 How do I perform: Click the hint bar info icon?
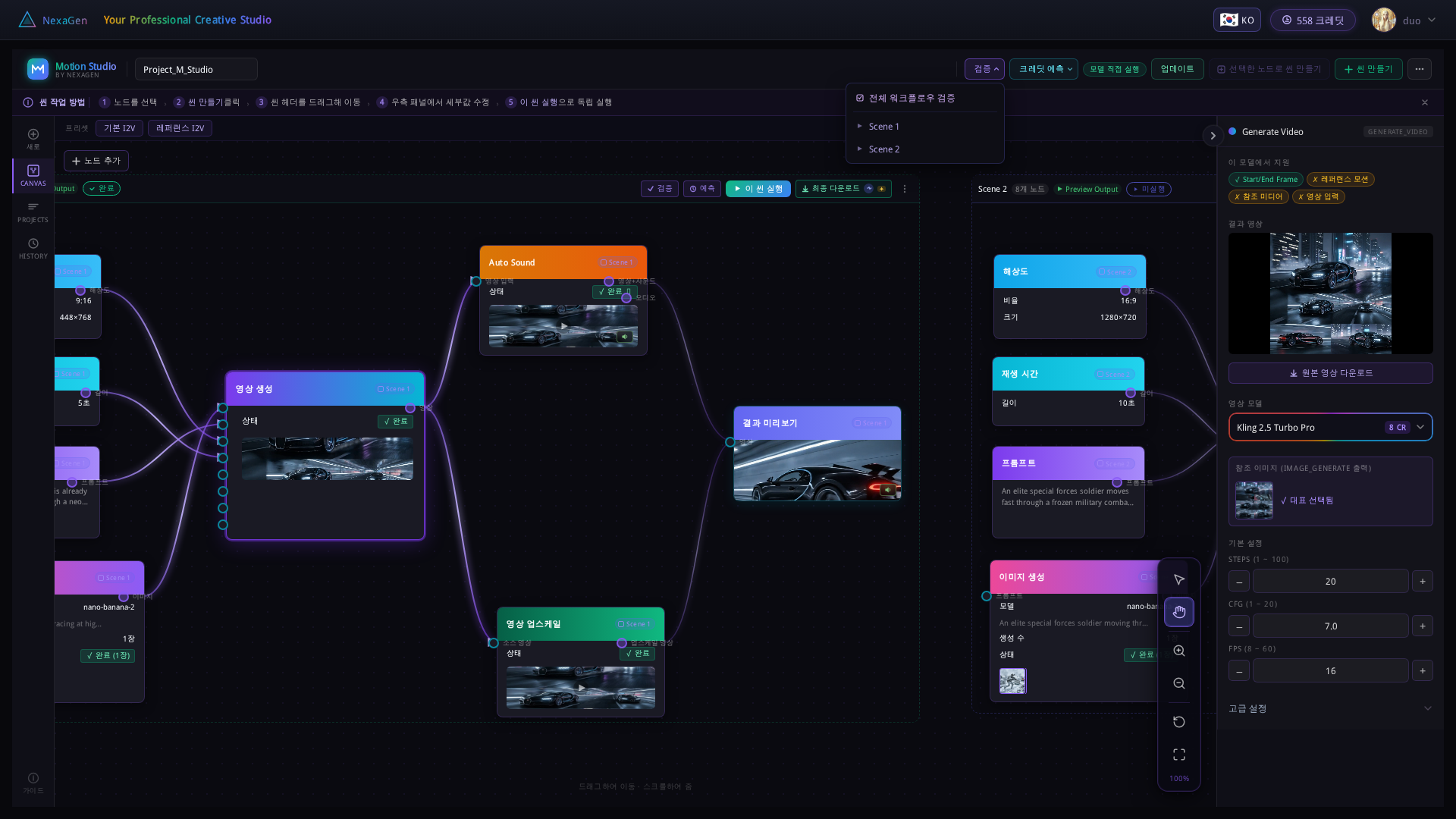28,102
